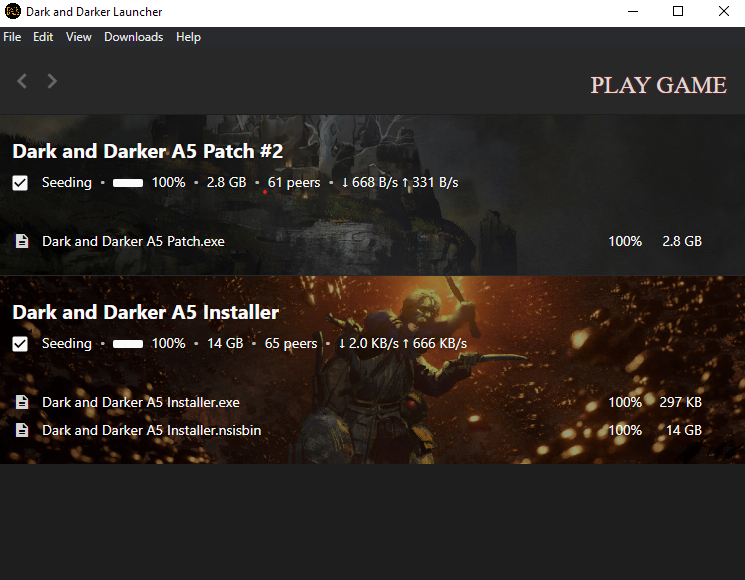This screenshot has height=580, width=745.
Task: Select Dark and Darker A5 Patch #2 title
Action: pos(148,151)
